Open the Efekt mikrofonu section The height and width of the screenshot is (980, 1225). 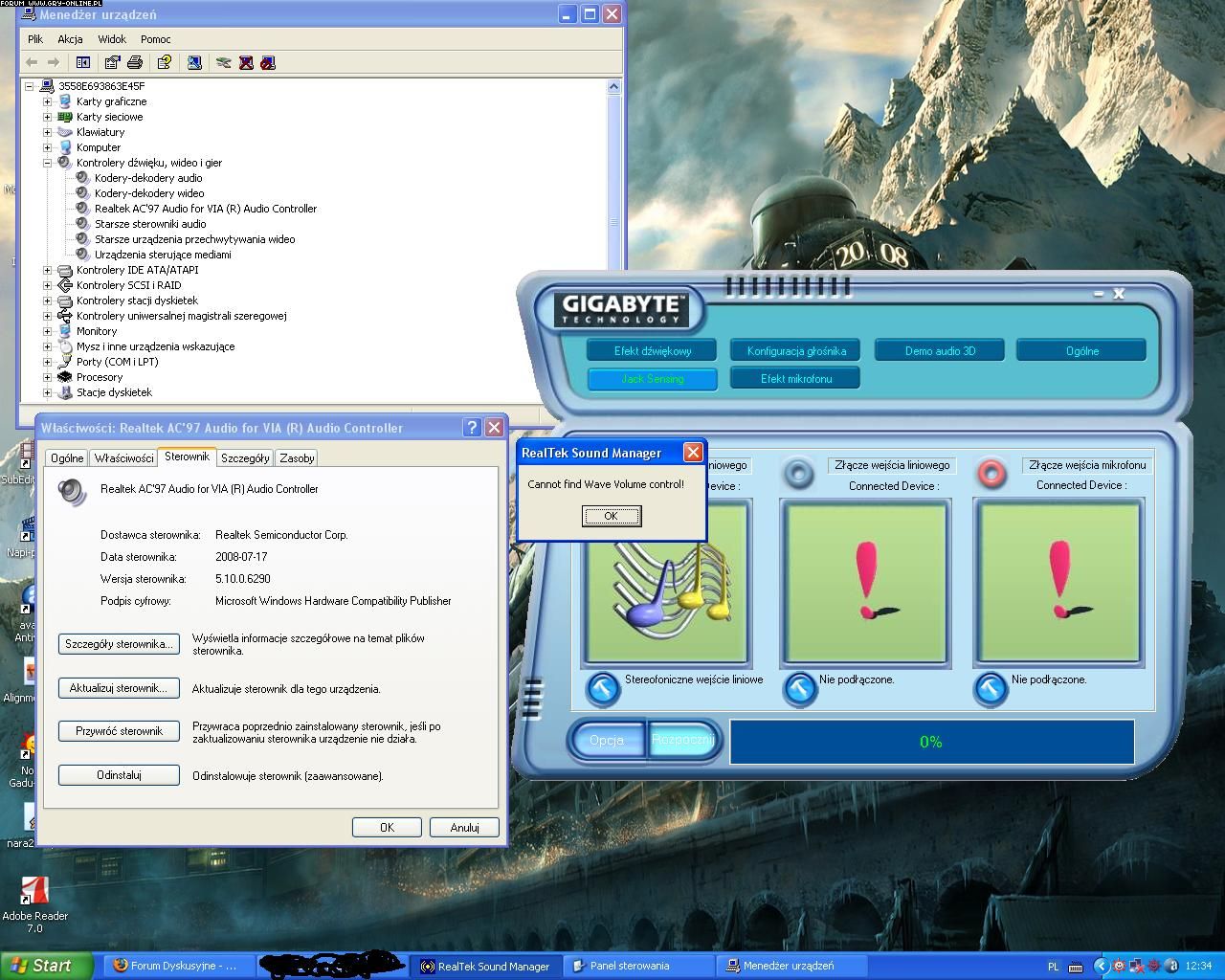pos(796,379)
